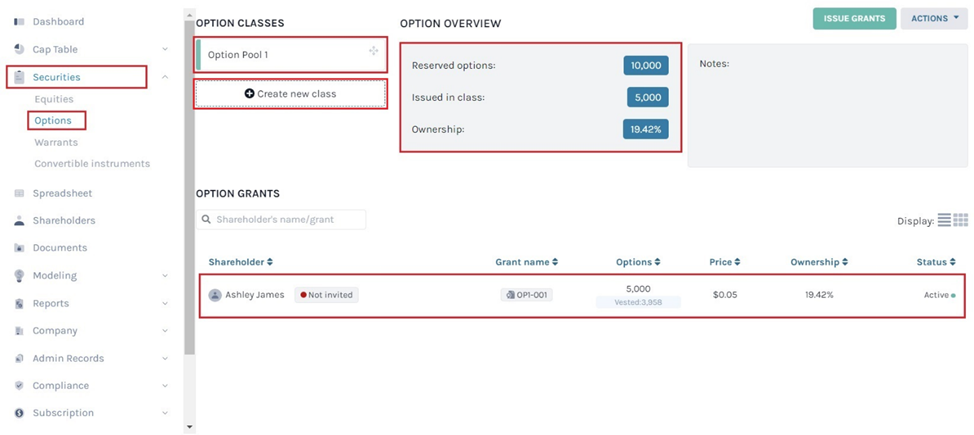
Task: Click the Vested:3,958 label
Action: click(639, 303)
